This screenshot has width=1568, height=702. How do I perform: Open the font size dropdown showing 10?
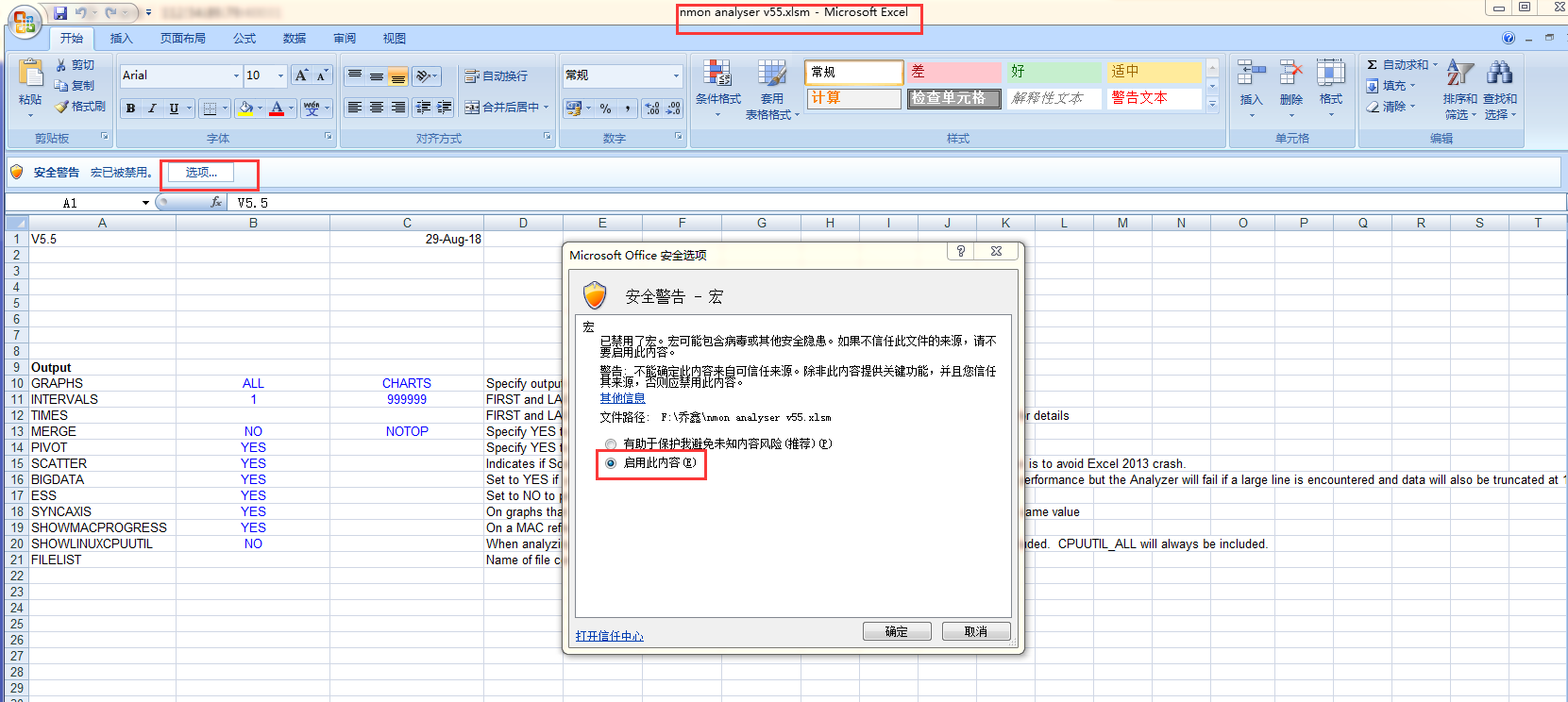point(280,75)
